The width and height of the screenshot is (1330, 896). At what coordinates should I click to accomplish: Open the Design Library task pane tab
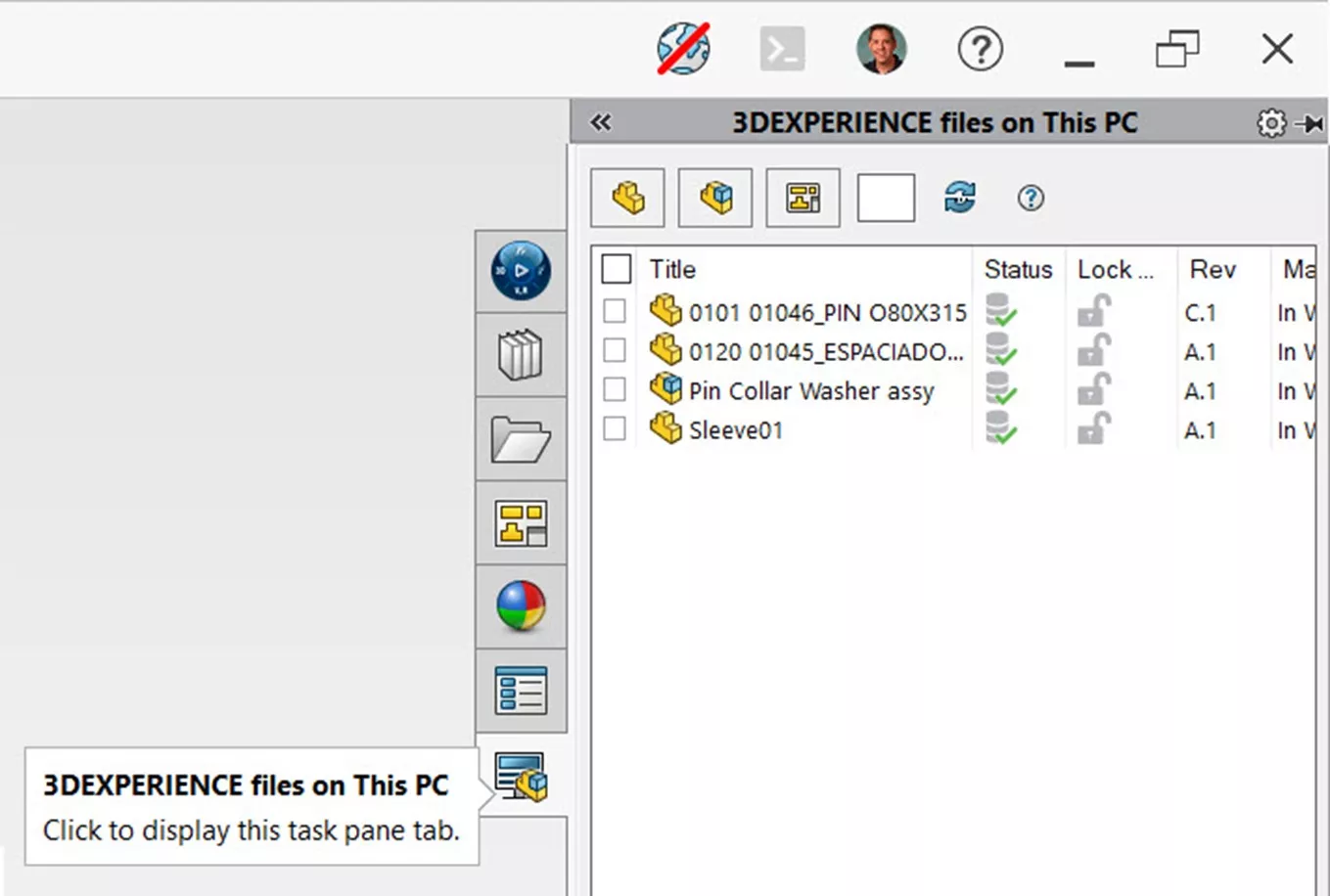click(x=521, y=355)
